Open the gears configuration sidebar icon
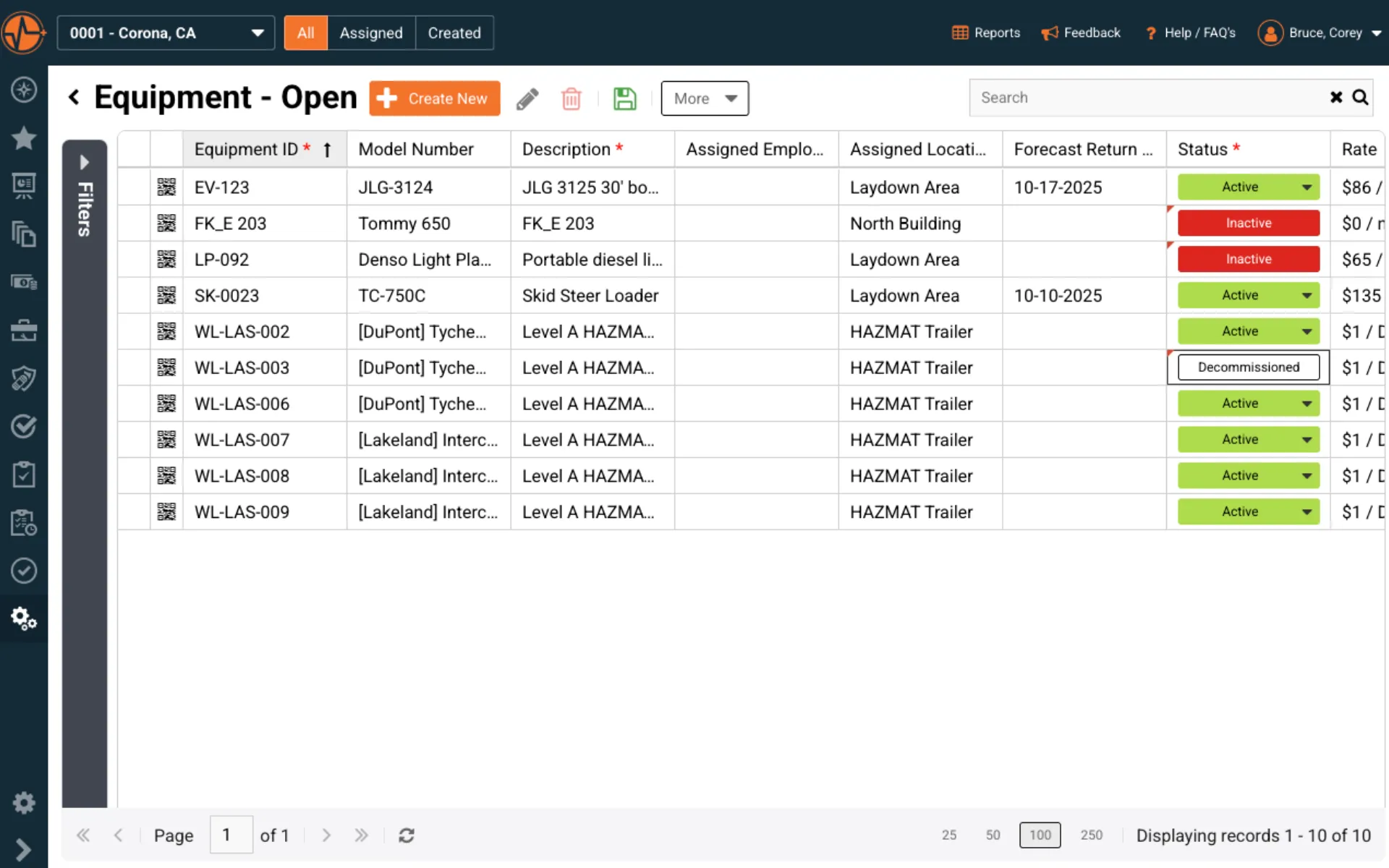This screenshot has width=1389, height=868. [x=24, y=618]
